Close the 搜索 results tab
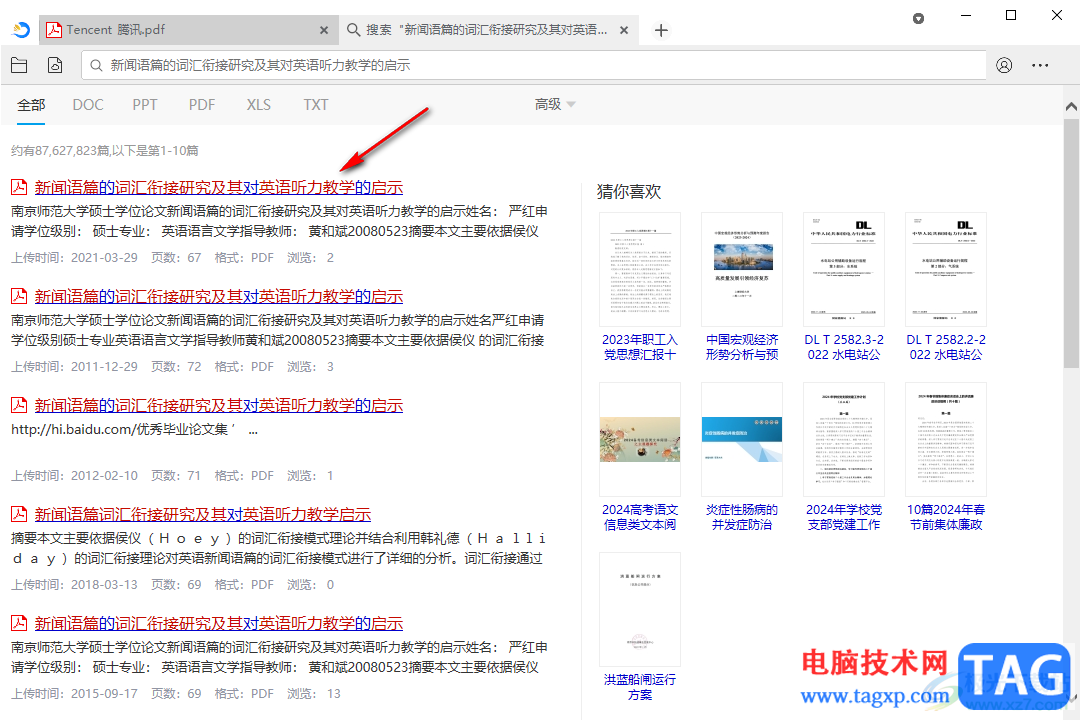1081x721 pixels. pos(624,30)
